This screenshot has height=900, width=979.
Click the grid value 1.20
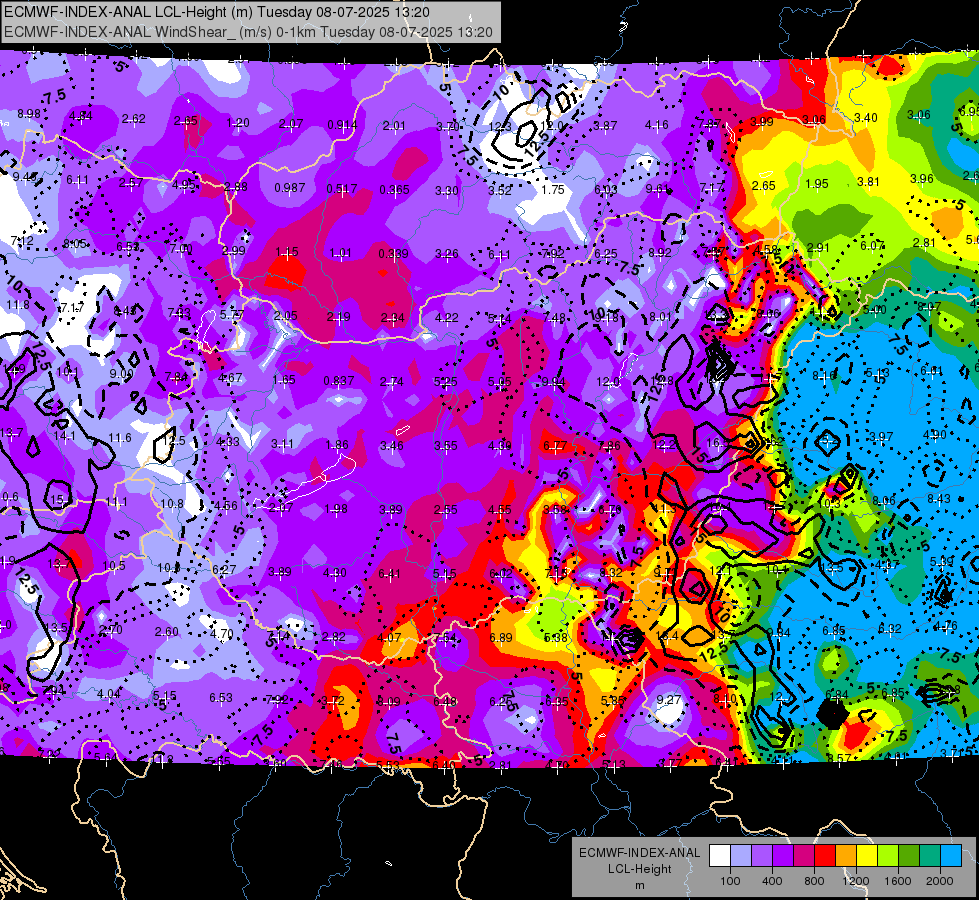238,122
